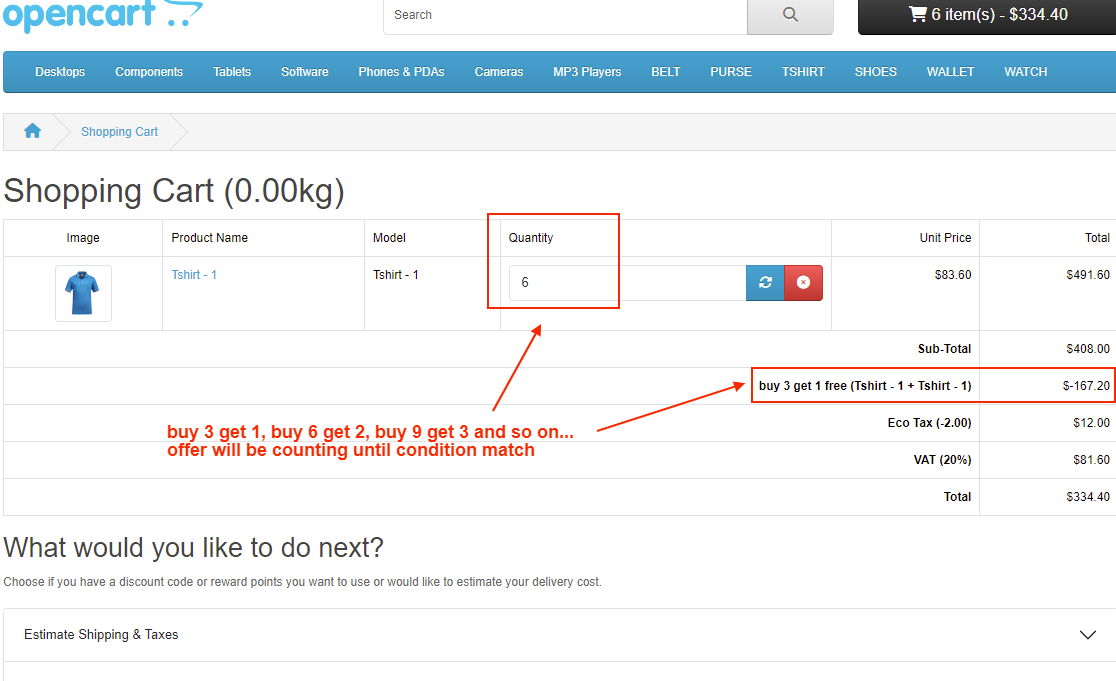Select the Eco Tax amount $12.00
Image resolution: width=1116 pixels, height=681 pixels.
[x=1092, y=423]
